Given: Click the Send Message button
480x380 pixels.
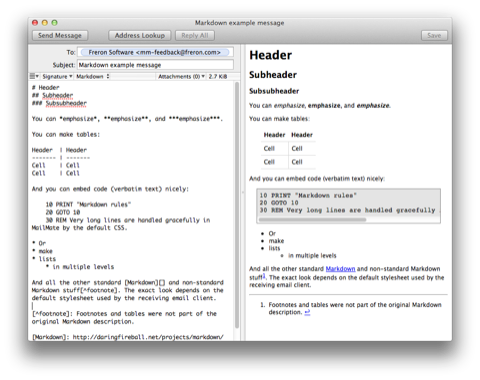Looking at the screenshot, I should pos(60,35).
